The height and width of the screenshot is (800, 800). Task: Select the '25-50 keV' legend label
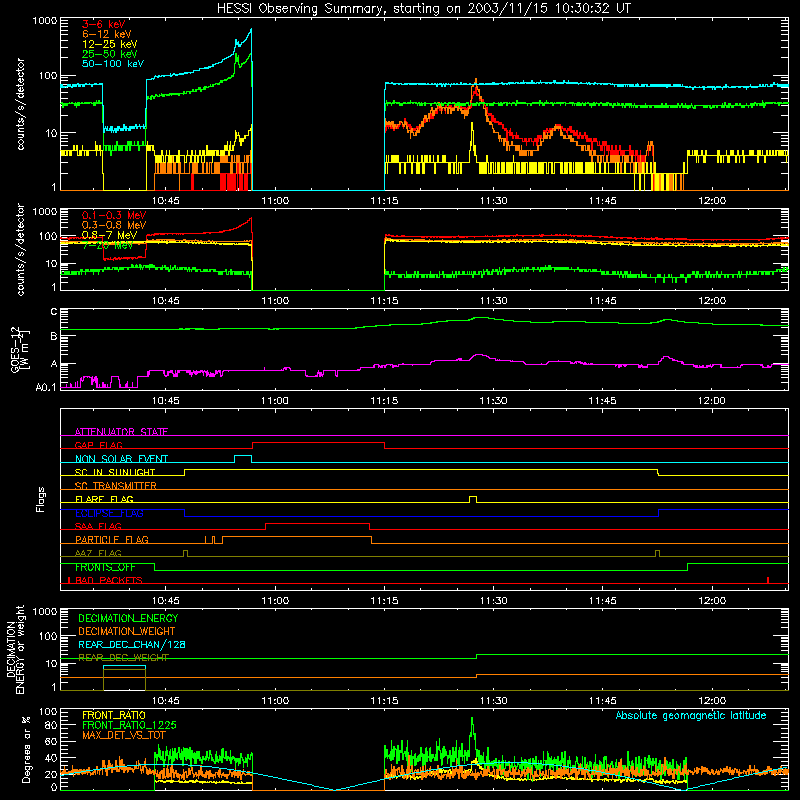click(x=110, y=54)
